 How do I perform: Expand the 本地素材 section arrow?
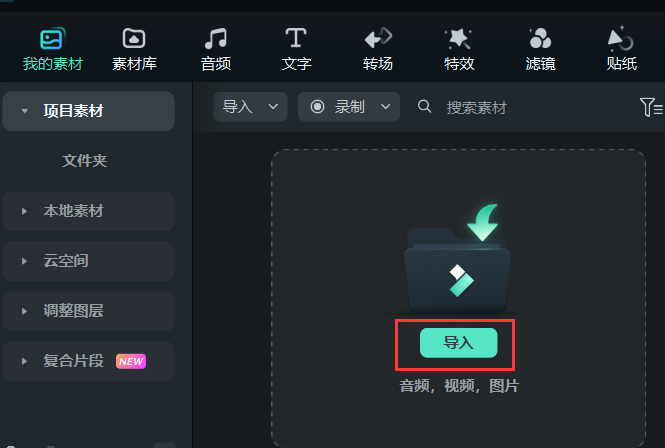[25, 211]
